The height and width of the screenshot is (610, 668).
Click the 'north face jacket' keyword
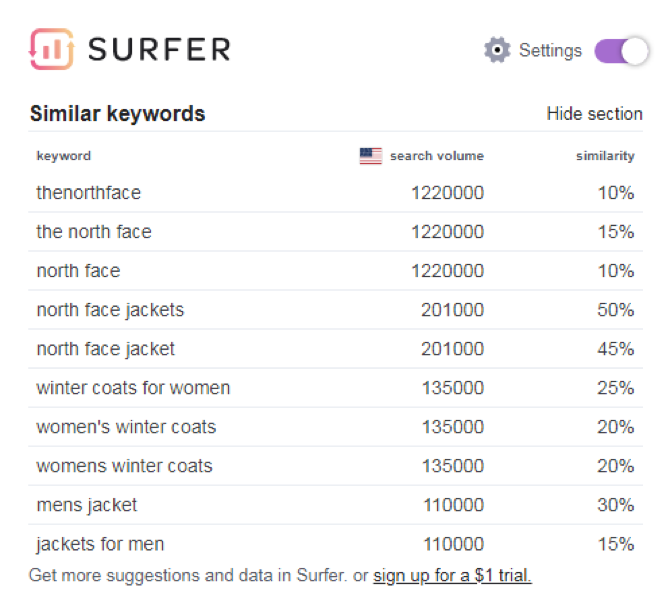tap(106, 349)
